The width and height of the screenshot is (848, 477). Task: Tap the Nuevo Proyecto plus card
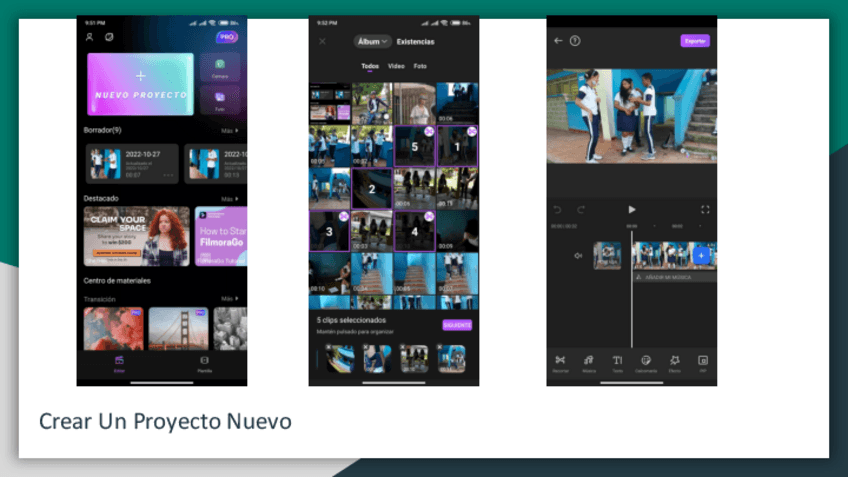[140, 84]
